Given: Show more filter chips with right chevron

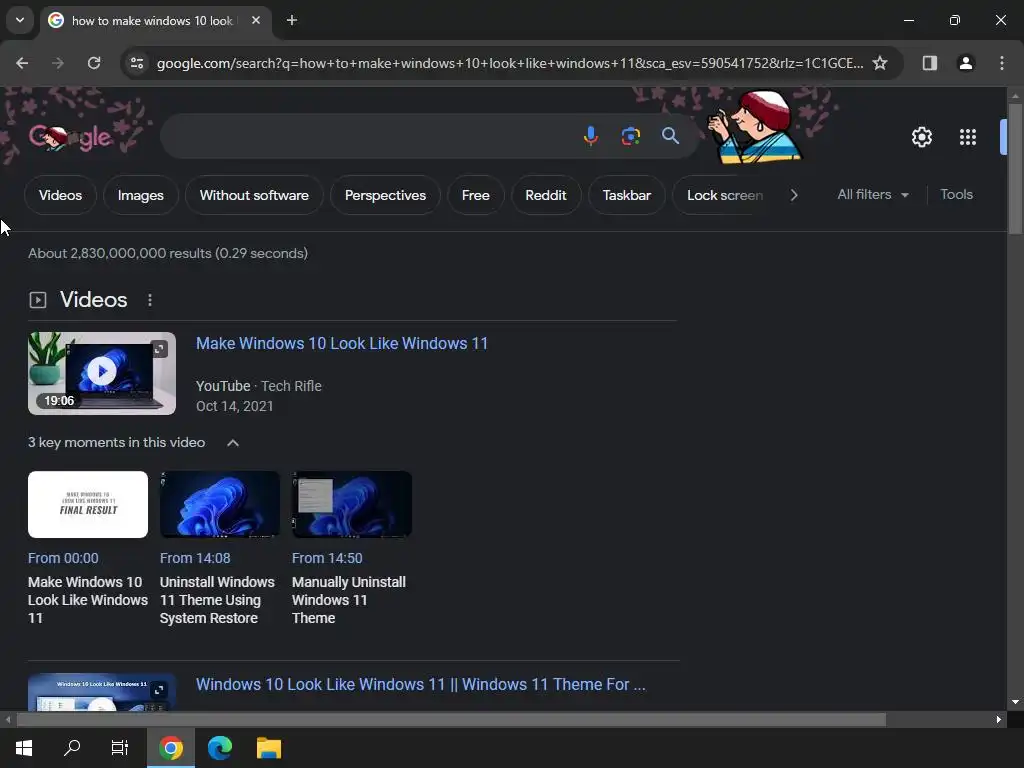Looking at the screenshot, I should coord(793,195).
